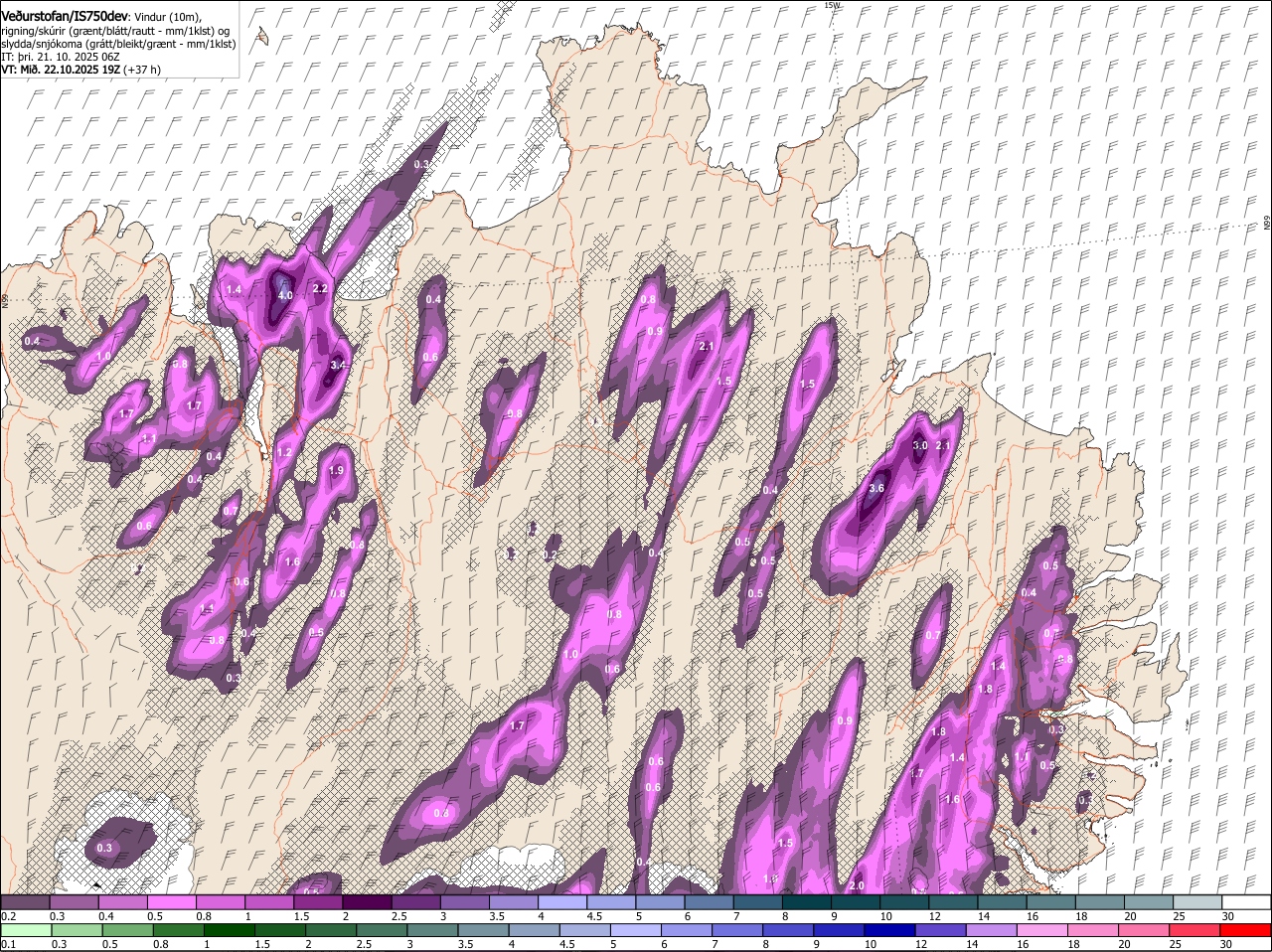Click the top legend swatch labeled 0.2
The height and width of the screenshot is (952, 1272).
point(25,902)
